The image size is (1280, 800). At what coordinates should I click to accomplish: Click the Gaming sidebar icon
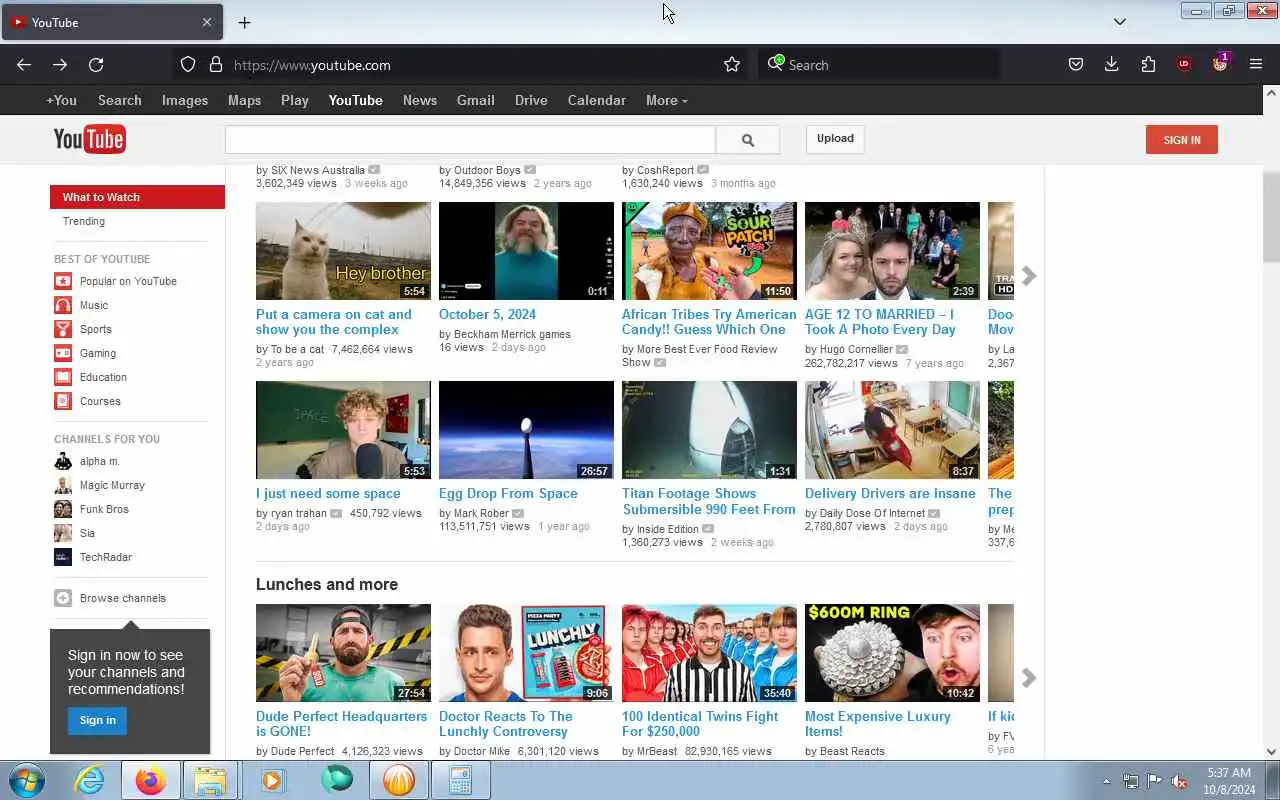(x=63, y=353)
